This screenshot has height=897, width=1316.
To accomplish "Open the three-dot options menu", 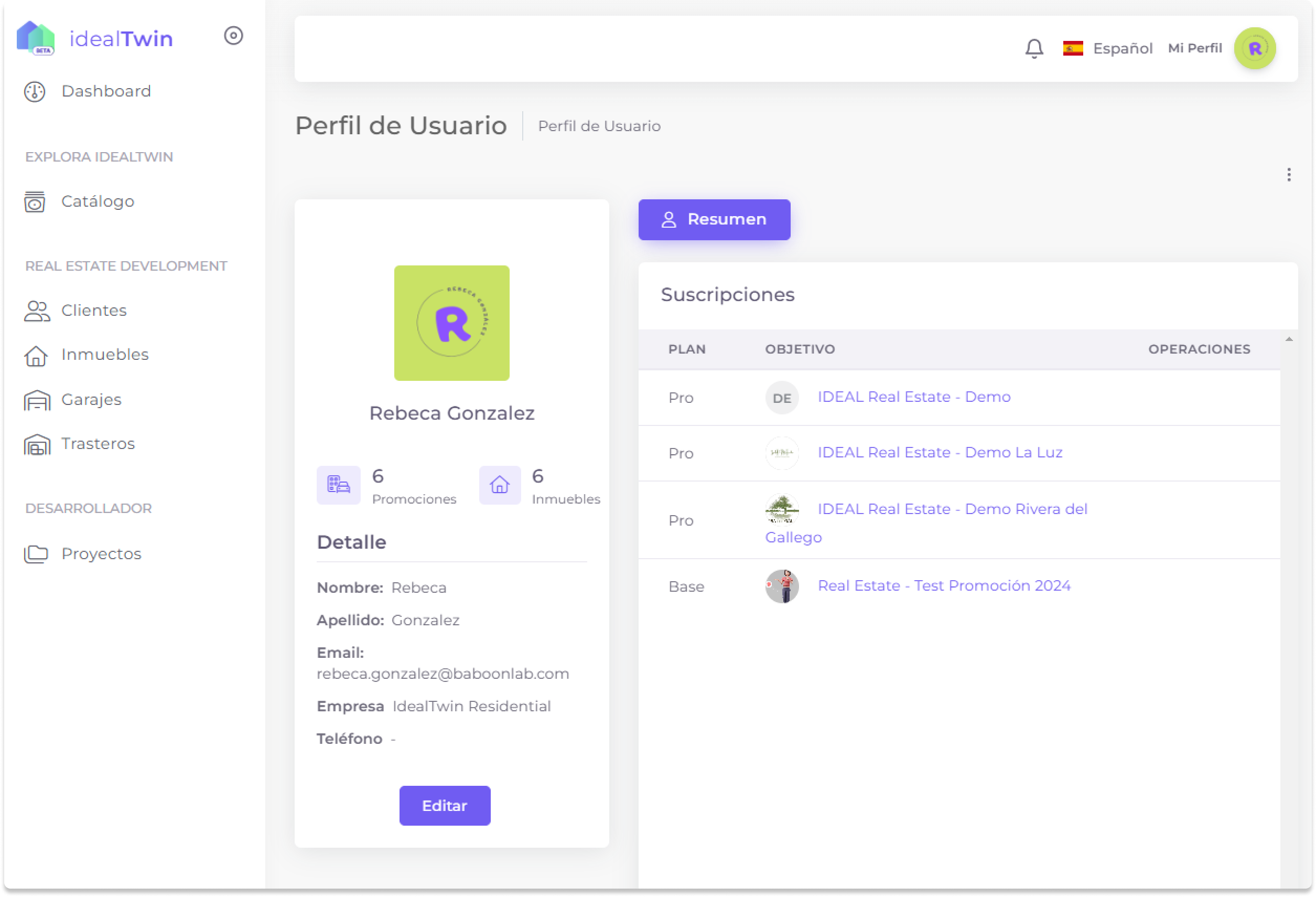I will 1289,175.
